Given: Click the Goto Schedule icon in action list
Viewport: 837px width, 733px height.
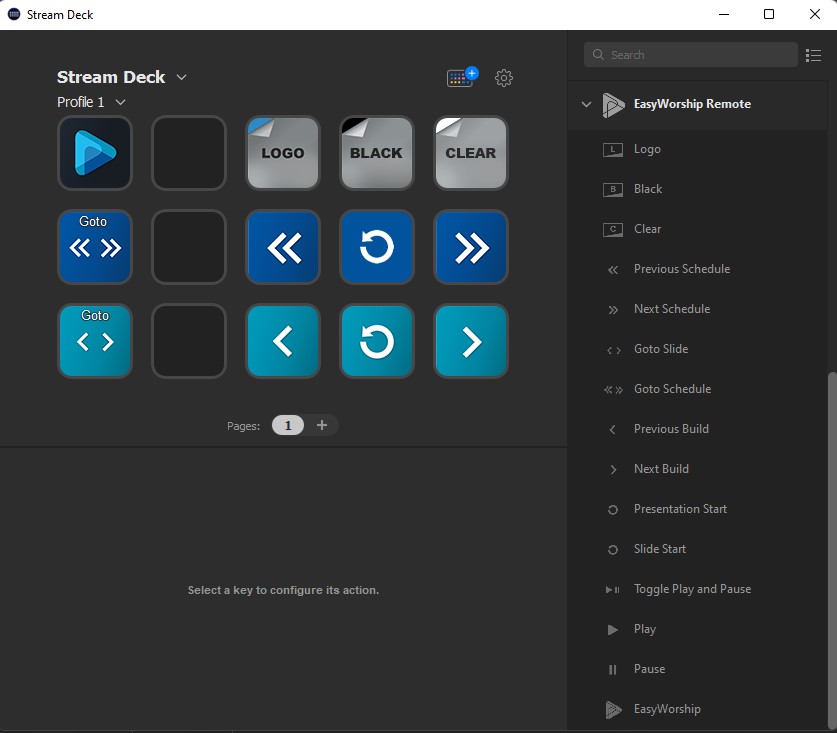Looking at the screenshot, I should [613, 390].
